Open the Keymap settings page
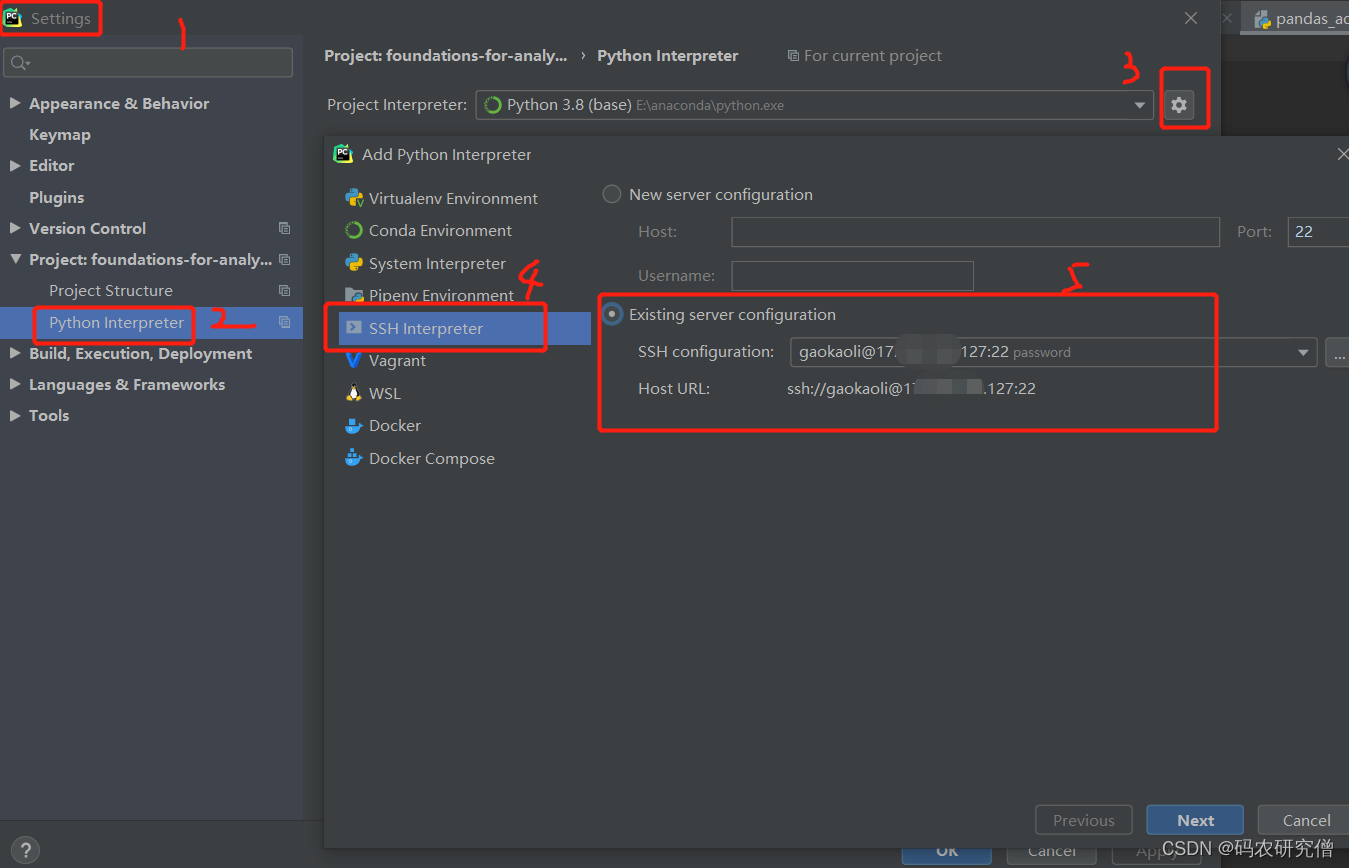This screenshot has width=1349, height=868. click(60, 134)
